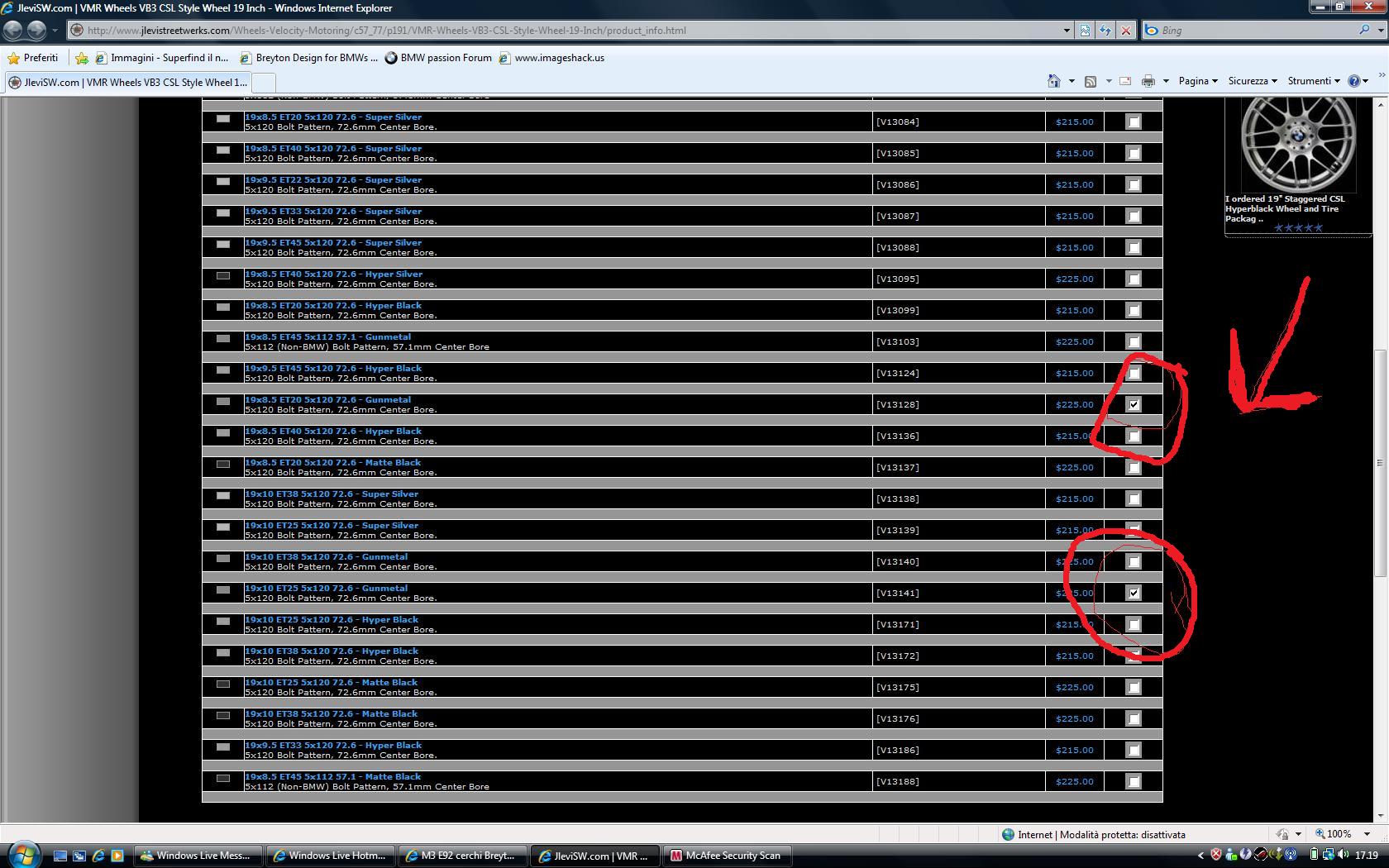Tick the checkbox for item V13088
Screen dimensions: 1389x868
(x=1134, y=247)
